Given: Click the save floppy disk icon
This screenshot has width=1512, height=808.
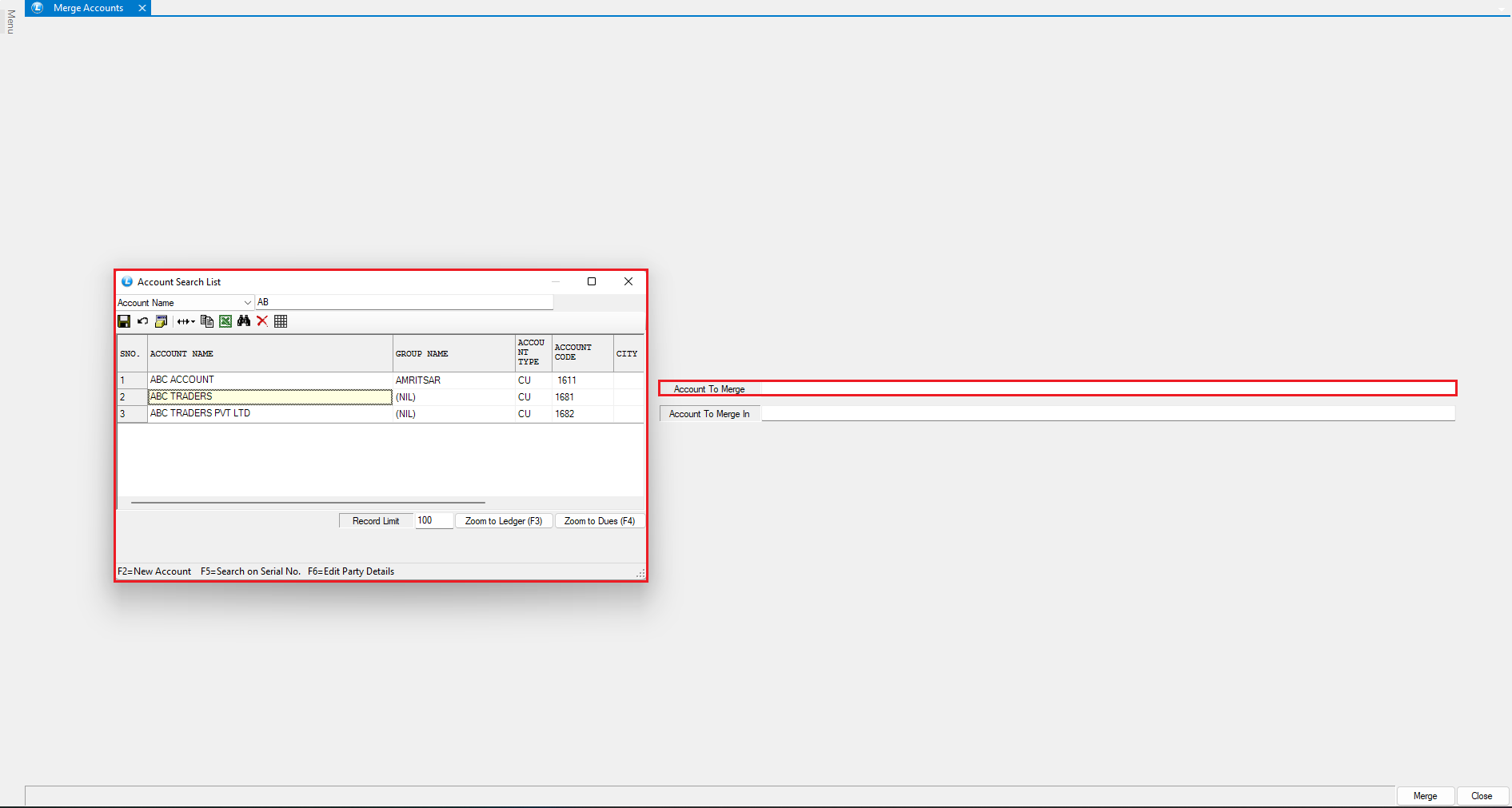Looking at the screenshot, I should tap(124, 321).
